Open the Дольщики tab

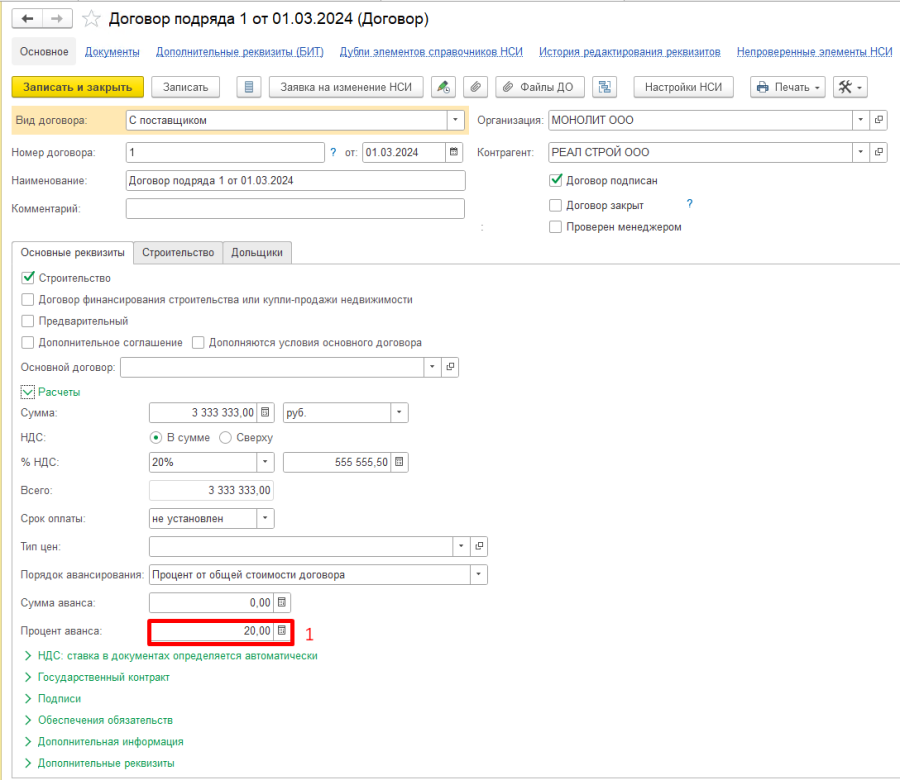click(x=257, y=253)
